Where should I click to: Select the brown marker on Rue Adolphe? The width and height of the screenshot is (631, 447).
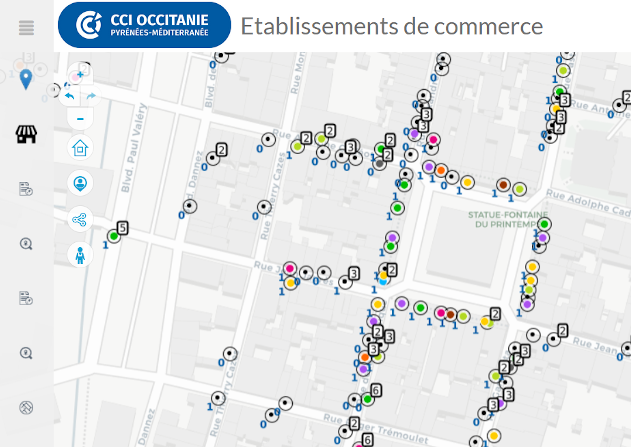(x=503, y=185)
